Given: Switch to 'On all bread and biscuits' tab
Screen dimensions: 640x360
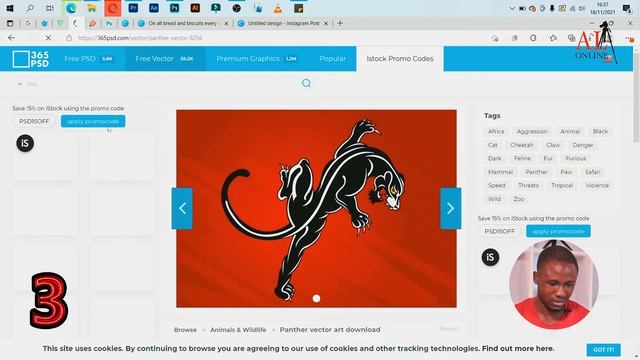Looking at the screenshot, I should [182, 24].
